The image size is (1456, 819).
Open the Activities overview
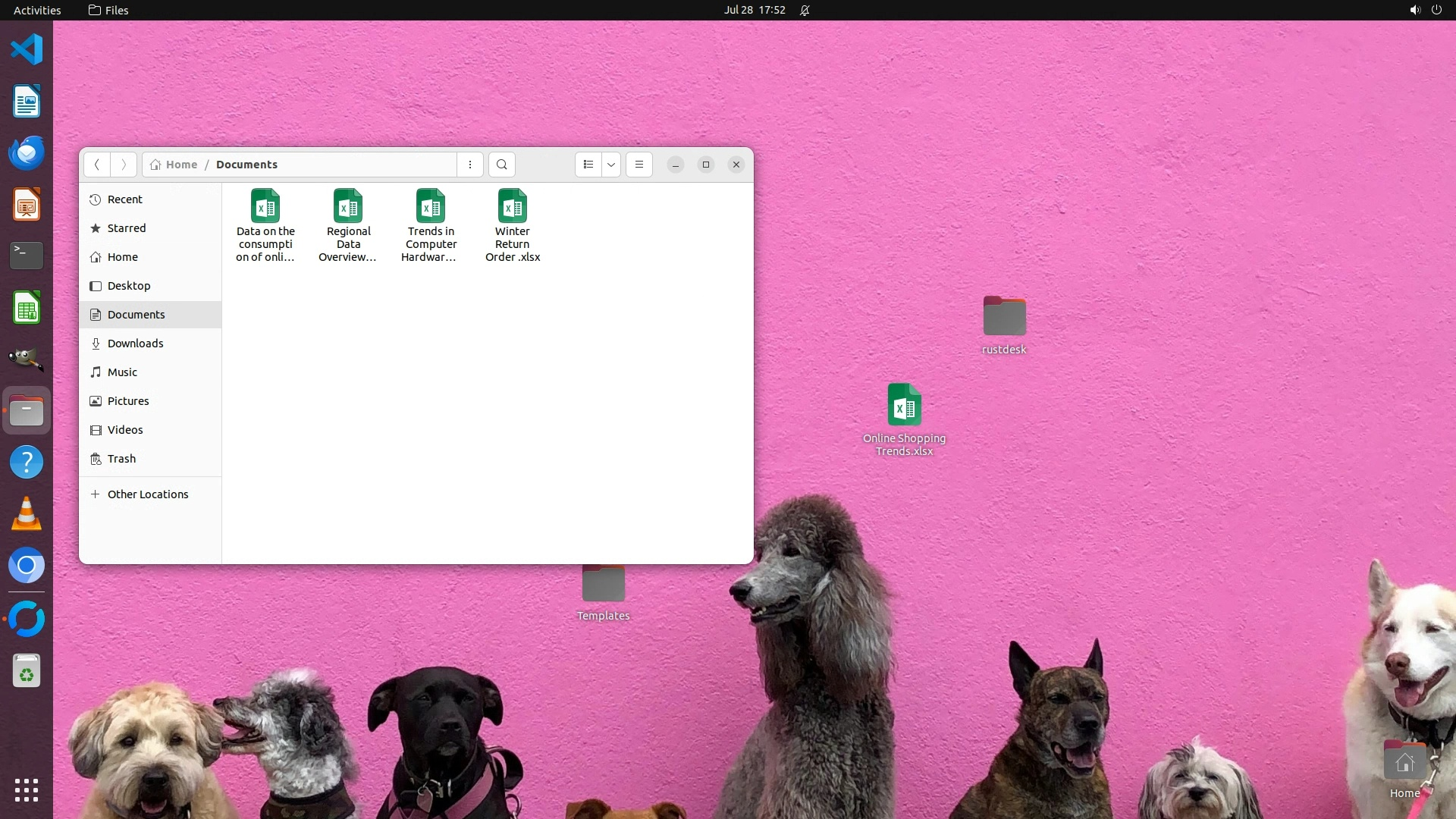[37, 10]
